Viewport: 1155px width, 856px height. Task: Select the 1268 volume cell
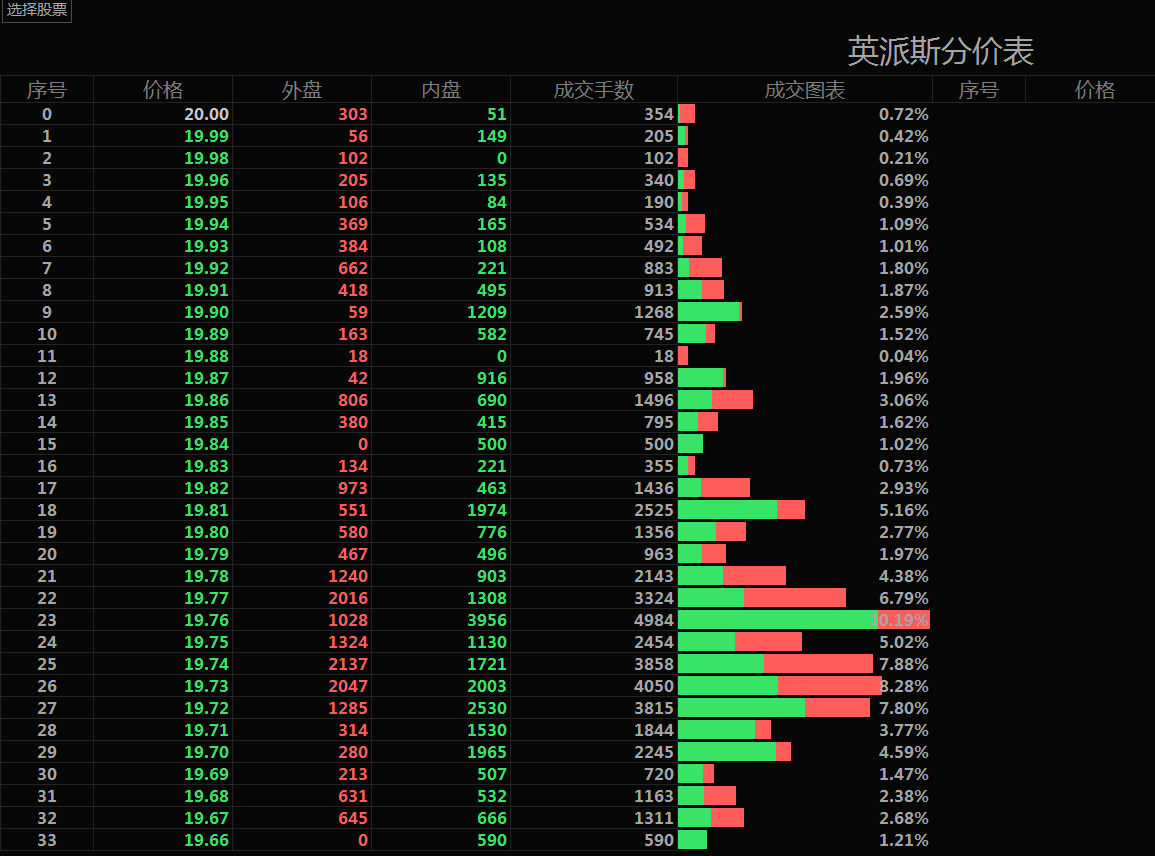(x=654, y=312)
